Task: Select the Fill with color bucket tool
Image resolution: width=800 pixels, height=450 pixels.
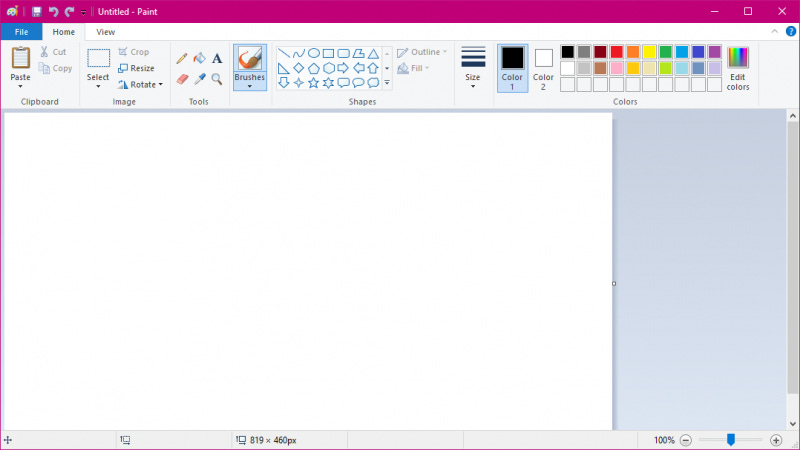Action: pos(199,58)
